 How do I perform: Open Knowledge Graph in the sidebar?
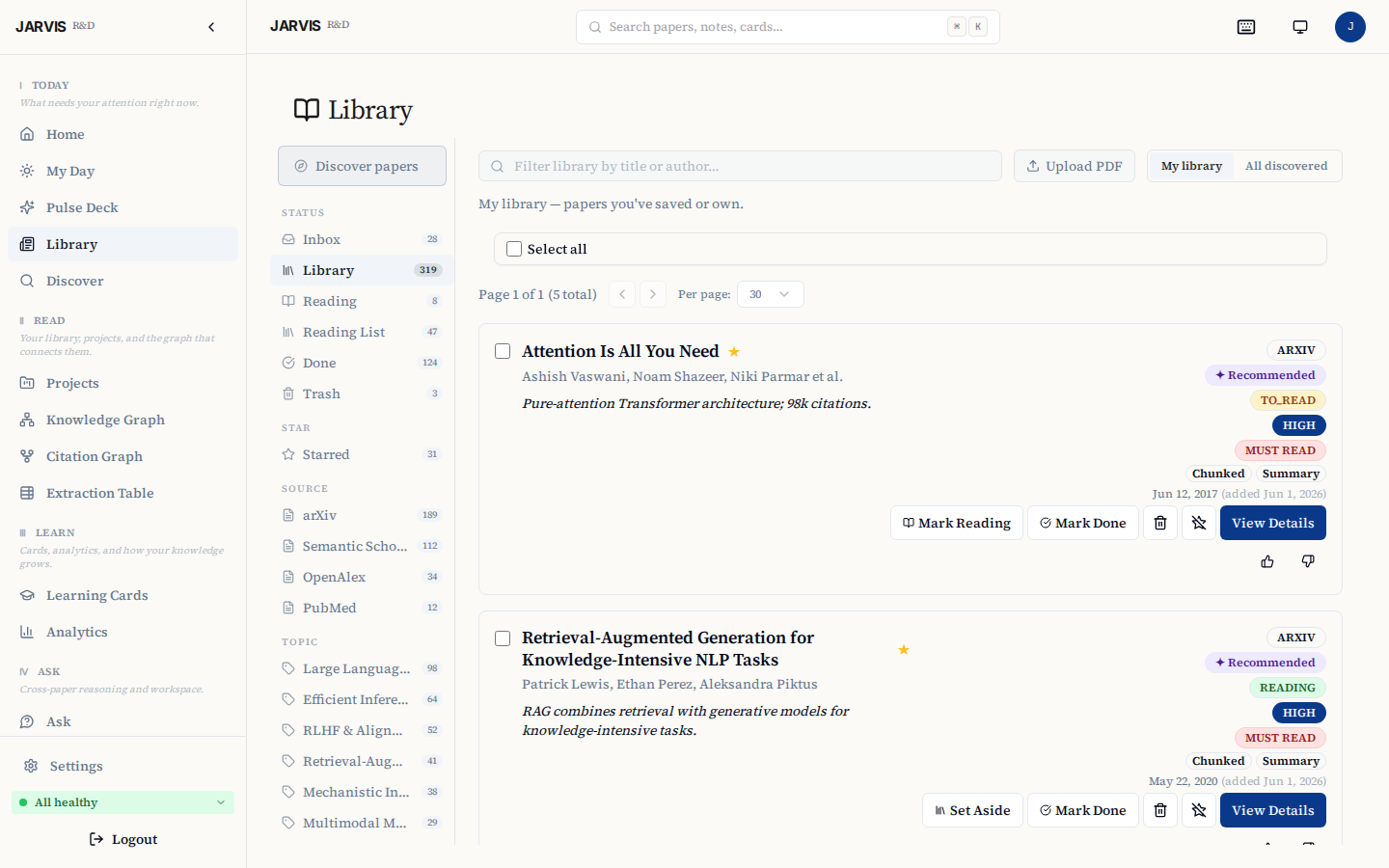(x=123, y=420)
